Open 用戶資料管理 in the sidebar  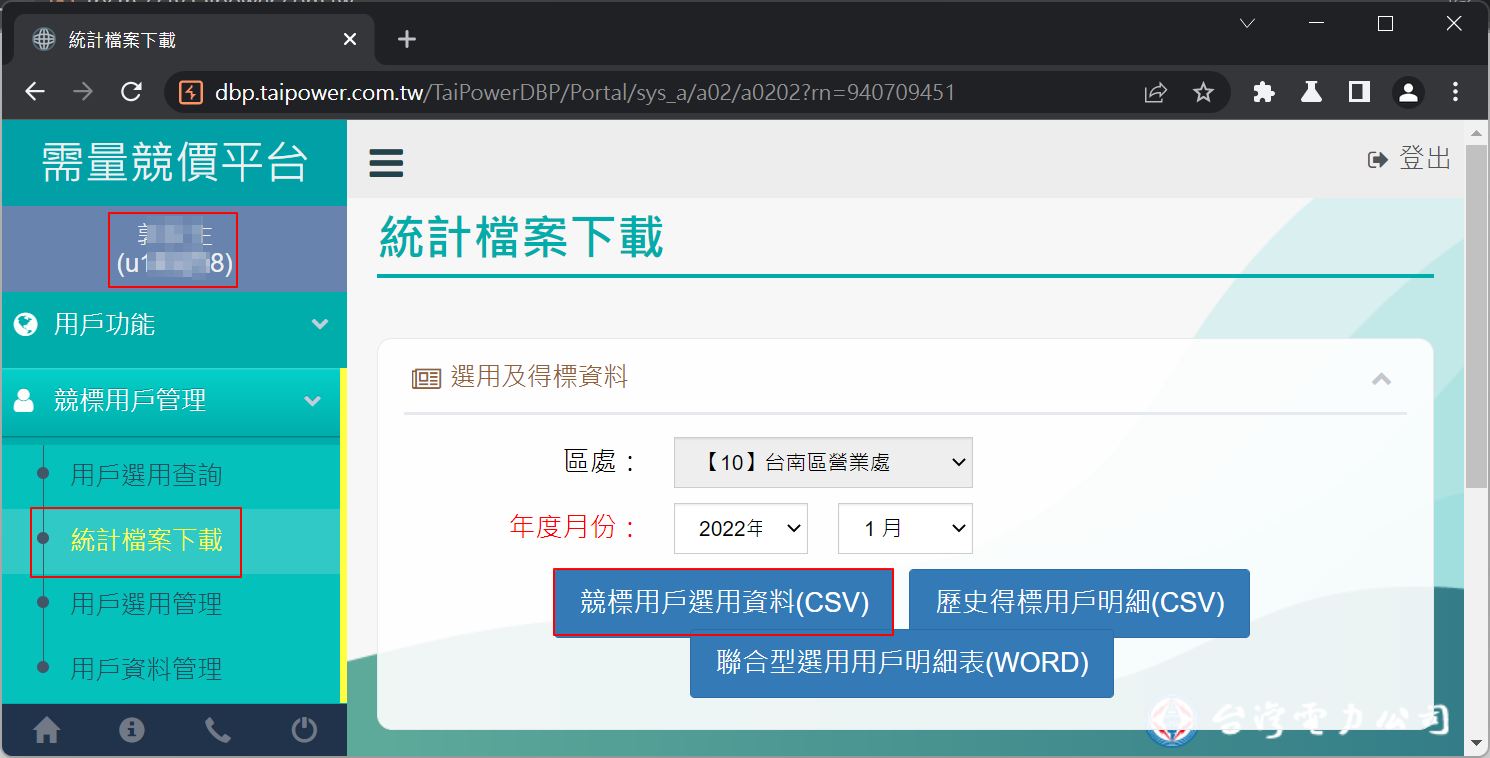146,668
